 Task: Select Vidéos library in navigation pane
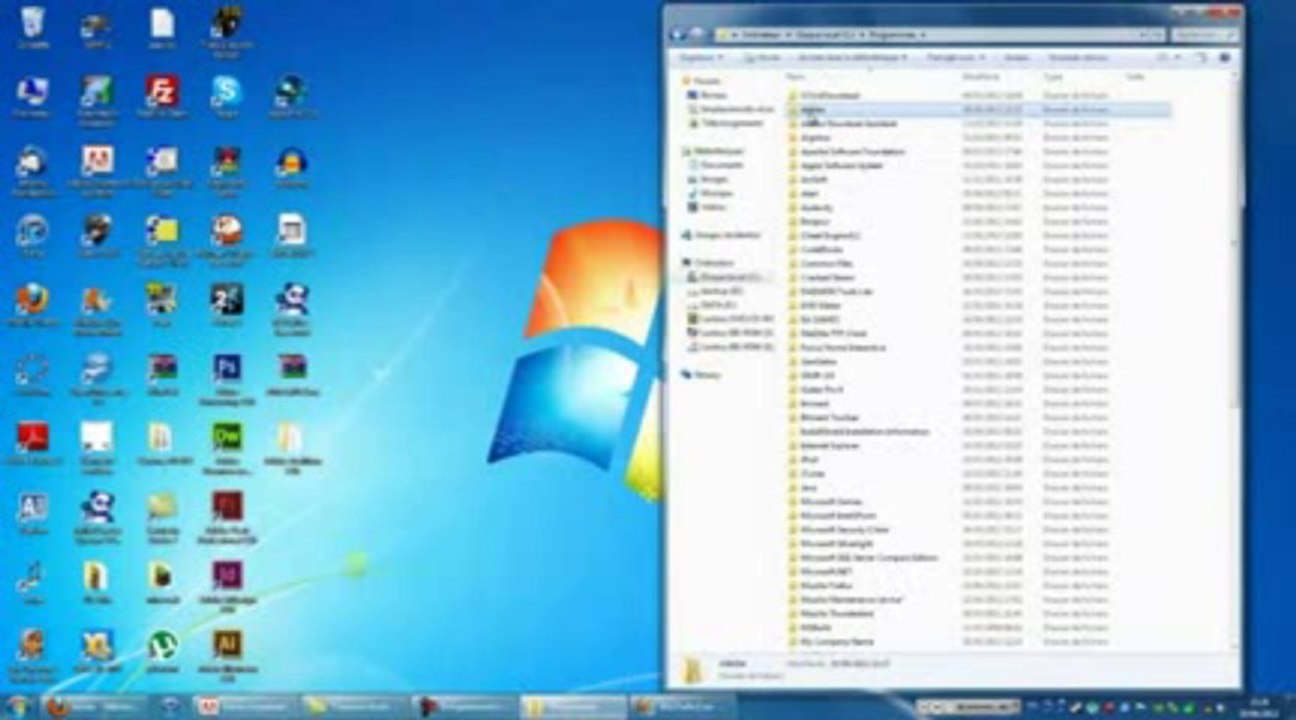pos(707,206)
